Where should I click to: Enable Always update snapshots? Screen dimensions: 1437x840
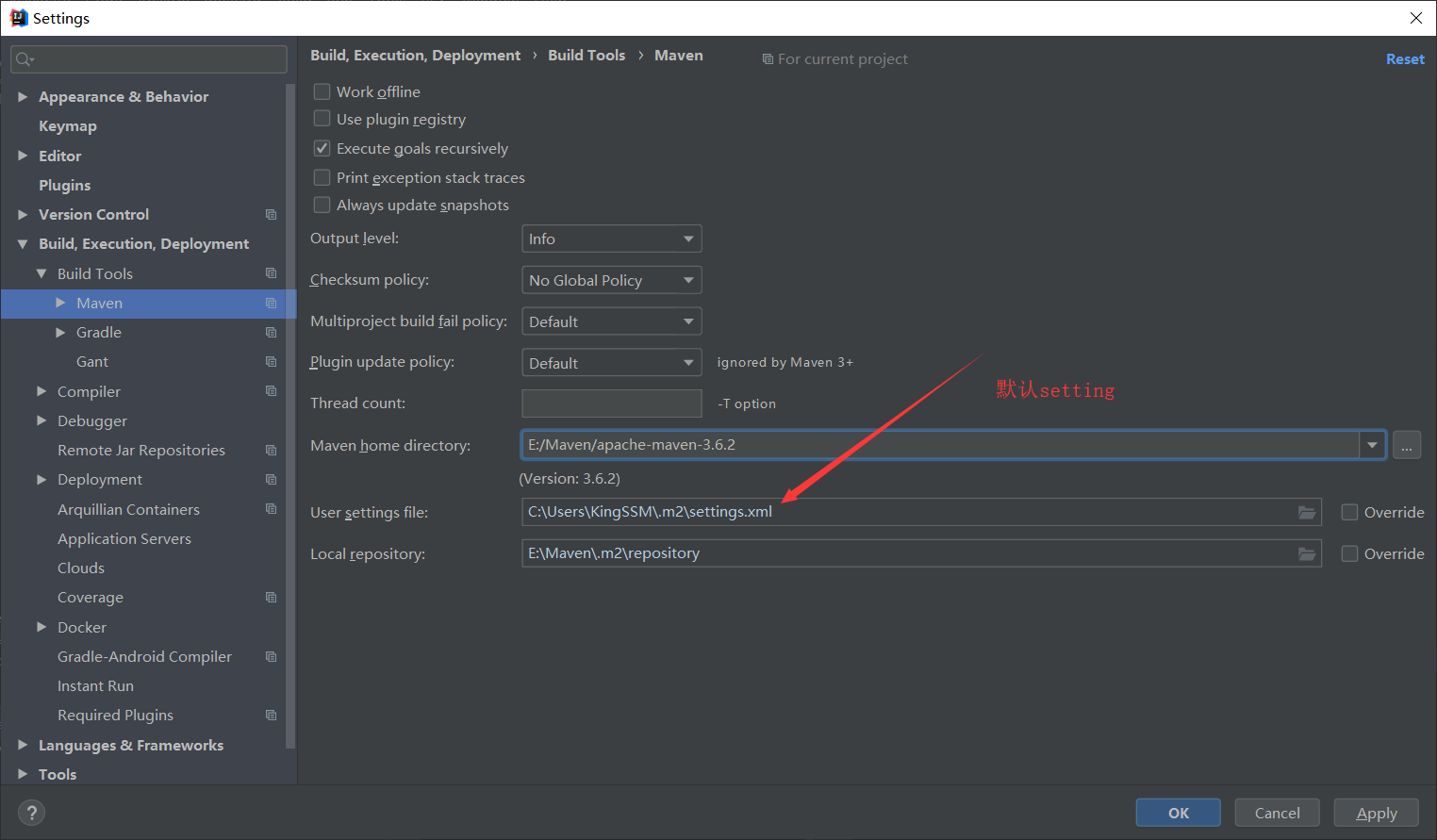tap(322, 205)
